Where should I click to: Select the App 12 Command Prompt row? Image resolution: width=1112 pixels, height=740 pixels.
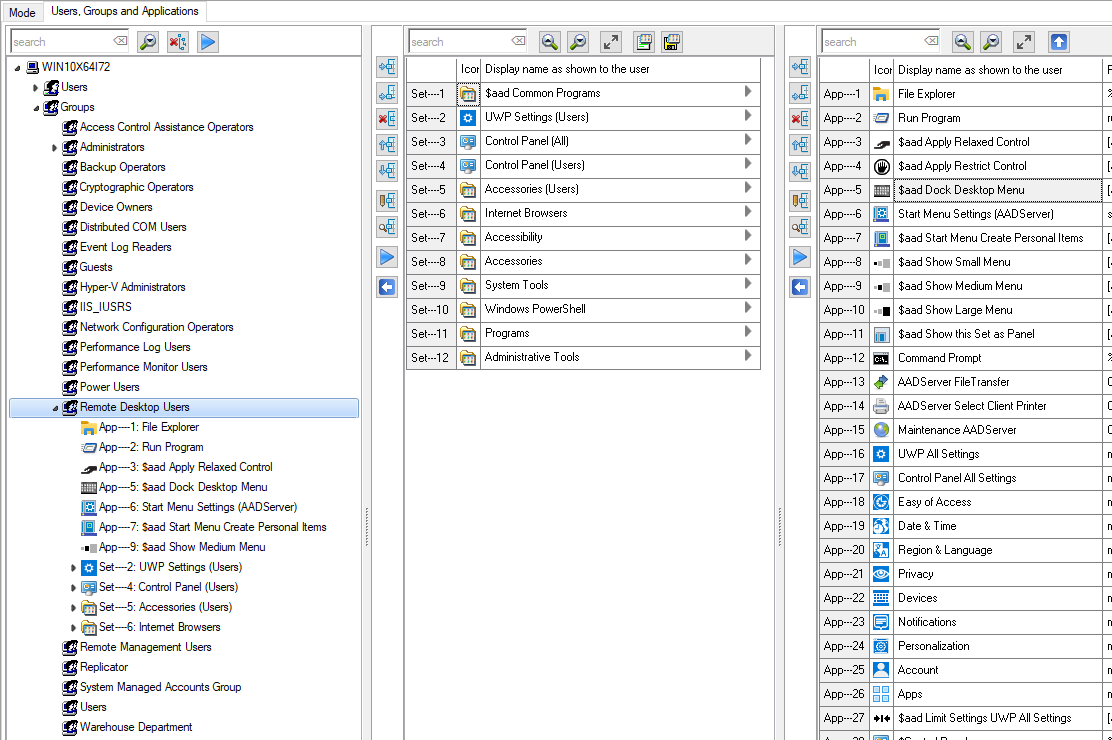click(x=939, y=358)
